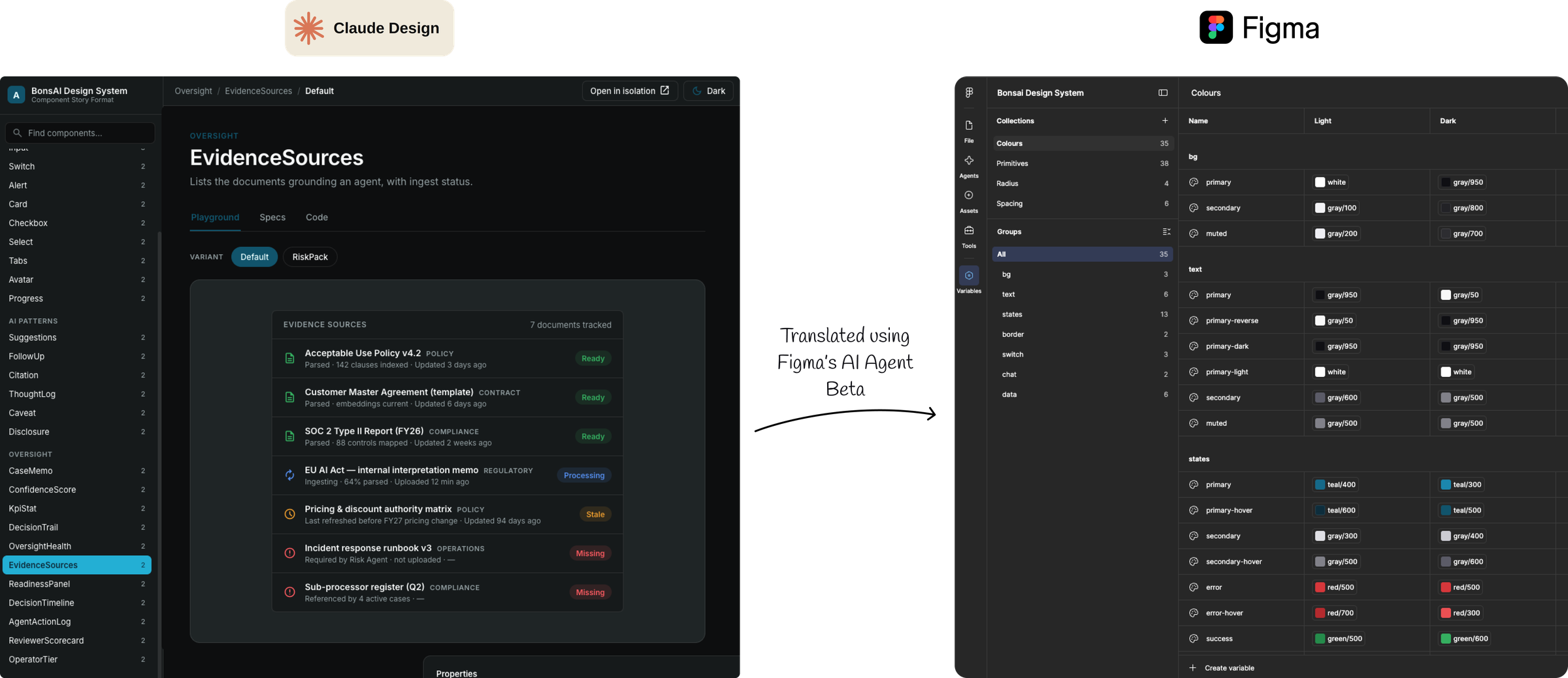The width and height of the screenshot is (1568, 678).
Task: Select the border group in Groups list
Action: [1083, 334]
